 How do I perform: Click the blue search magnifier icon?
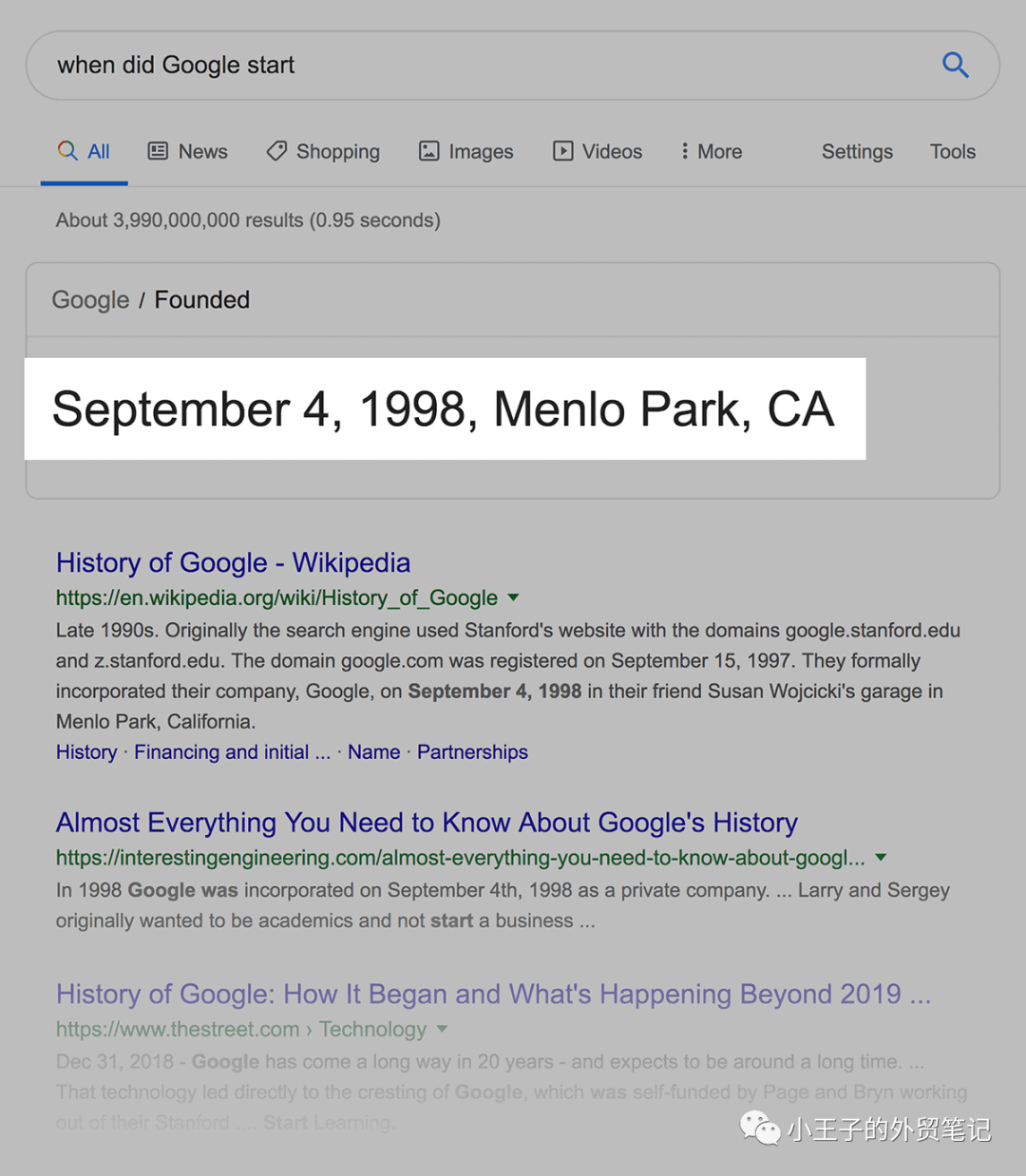[955, 65]
